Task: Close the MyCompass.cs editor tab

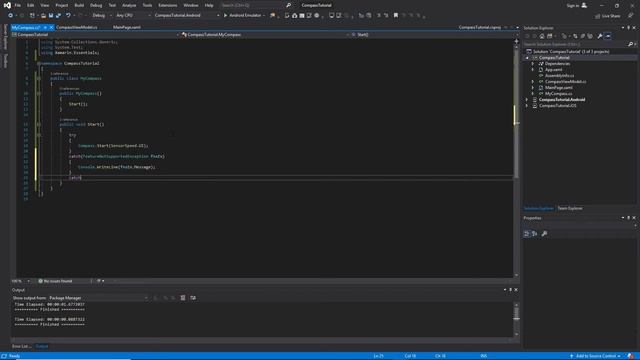Action: [51, 27]
